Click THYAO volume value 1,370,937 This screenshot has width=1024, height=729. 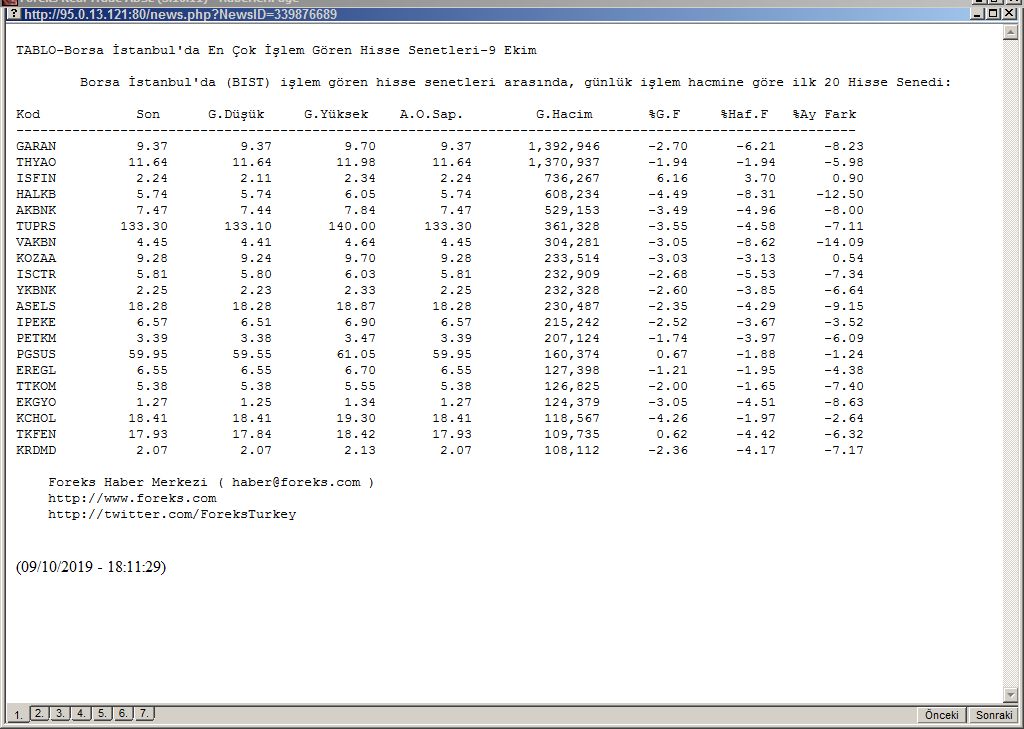[564, 163]
